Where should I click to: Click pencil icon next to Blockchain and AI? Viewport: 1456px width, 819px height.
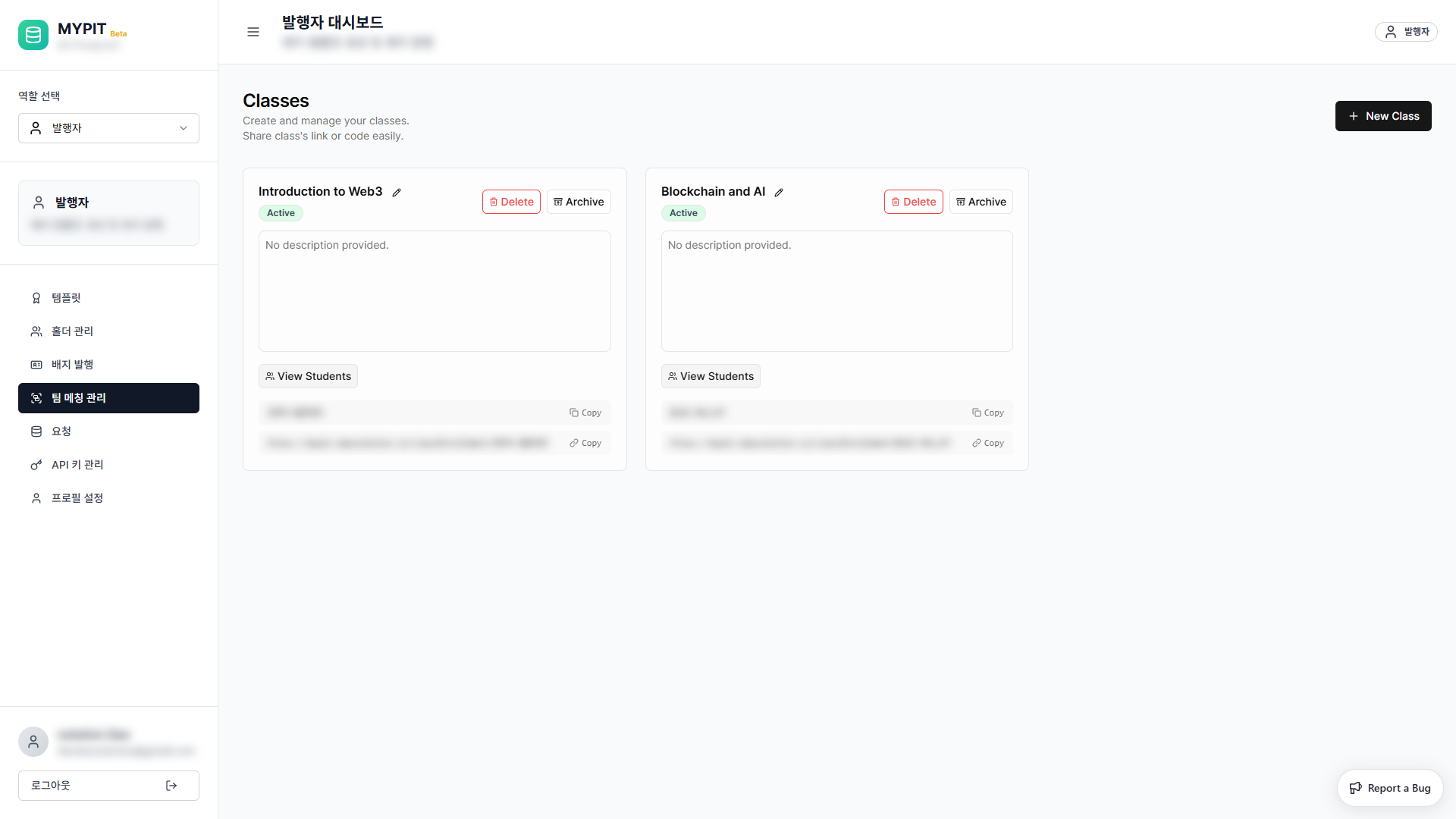(779, 193)
